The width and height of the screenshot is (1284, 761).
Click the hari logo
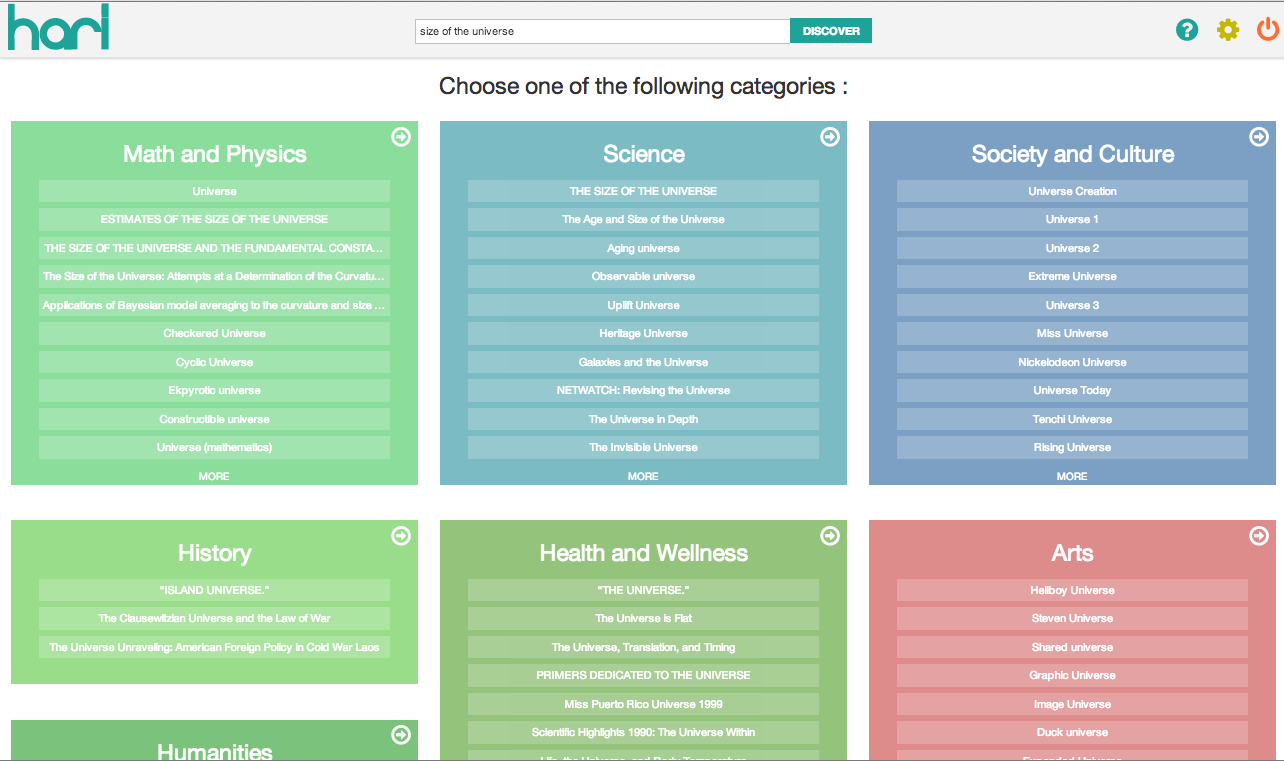click(58, 28)
